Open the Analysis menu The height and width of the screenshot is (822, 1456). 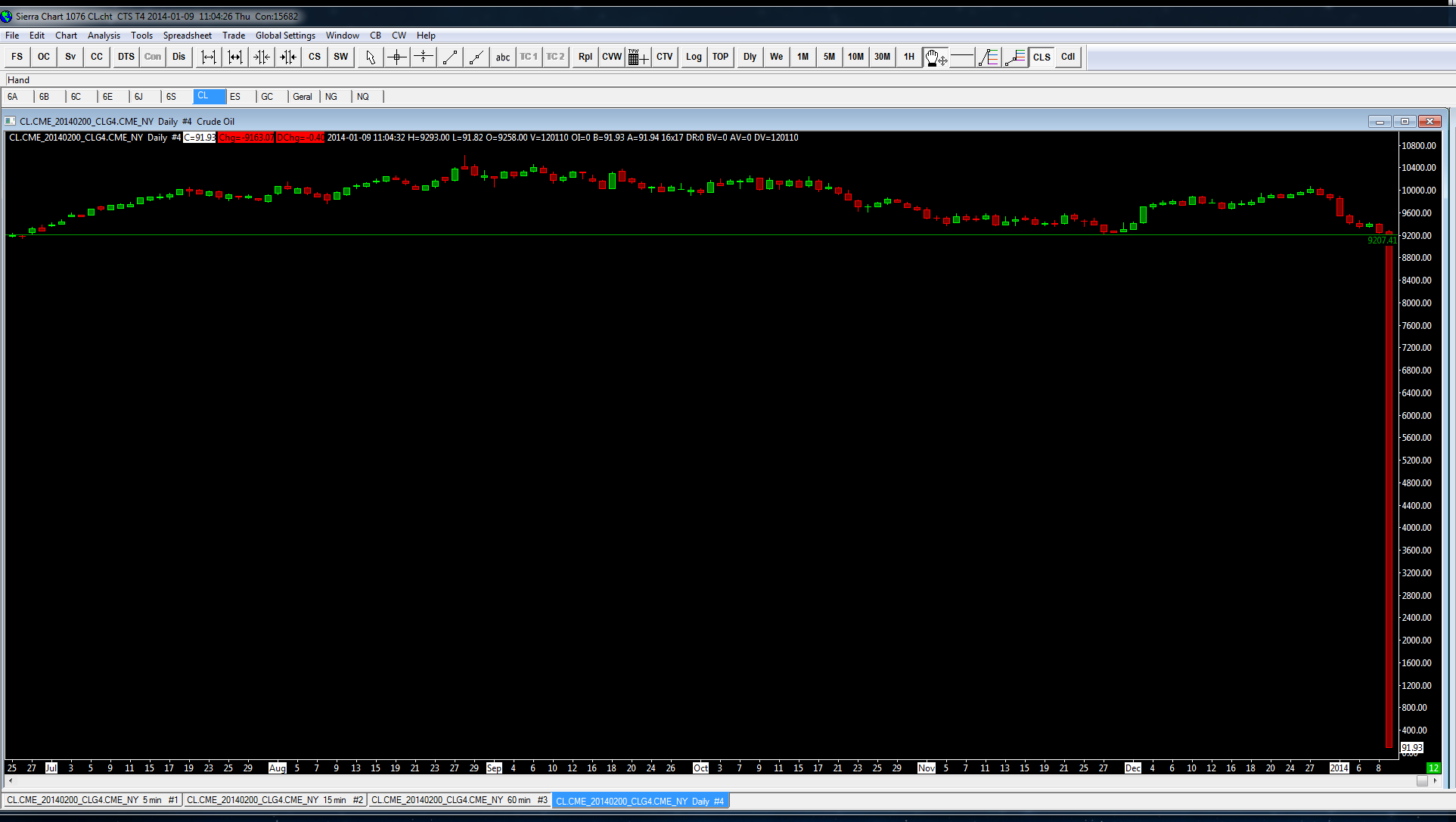pyautogui.click(x=104, y=36)
